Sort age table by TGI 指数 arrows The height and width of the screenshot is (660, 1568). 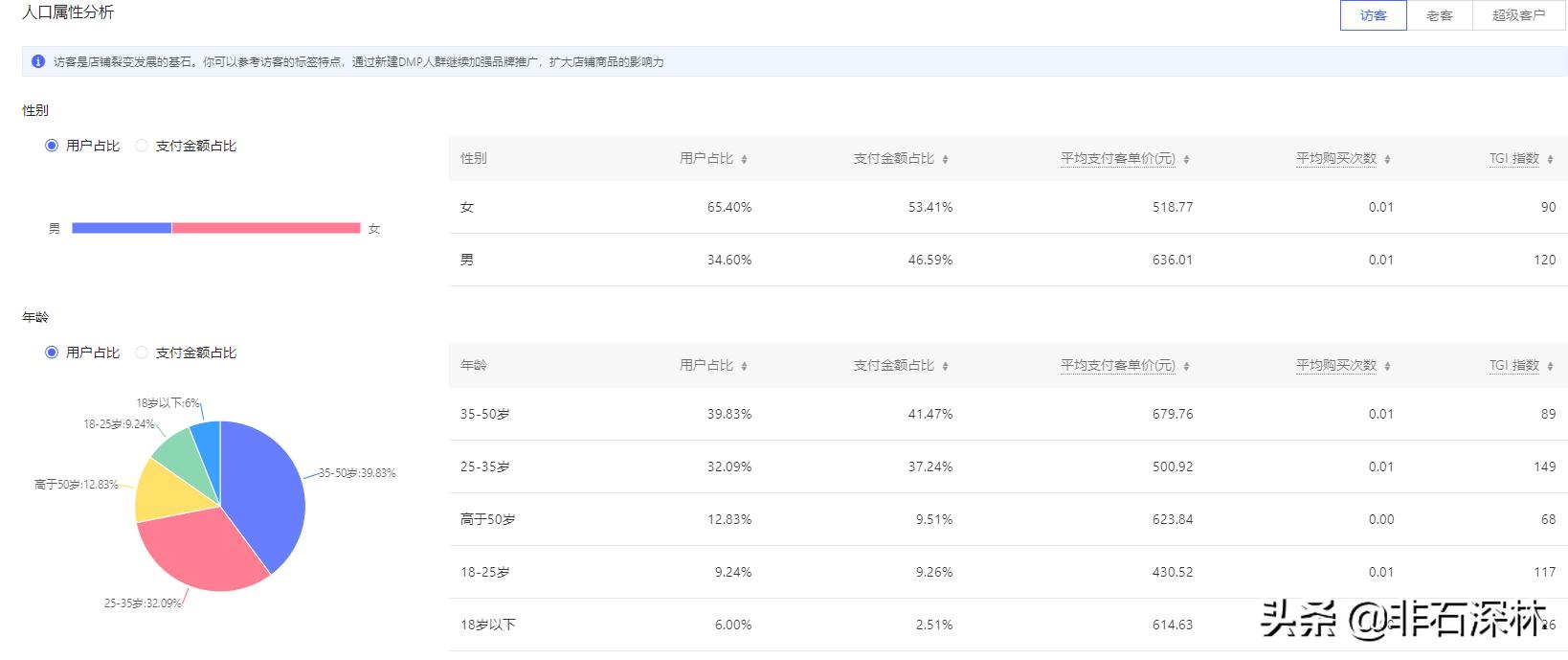(x=1550, y=366)
